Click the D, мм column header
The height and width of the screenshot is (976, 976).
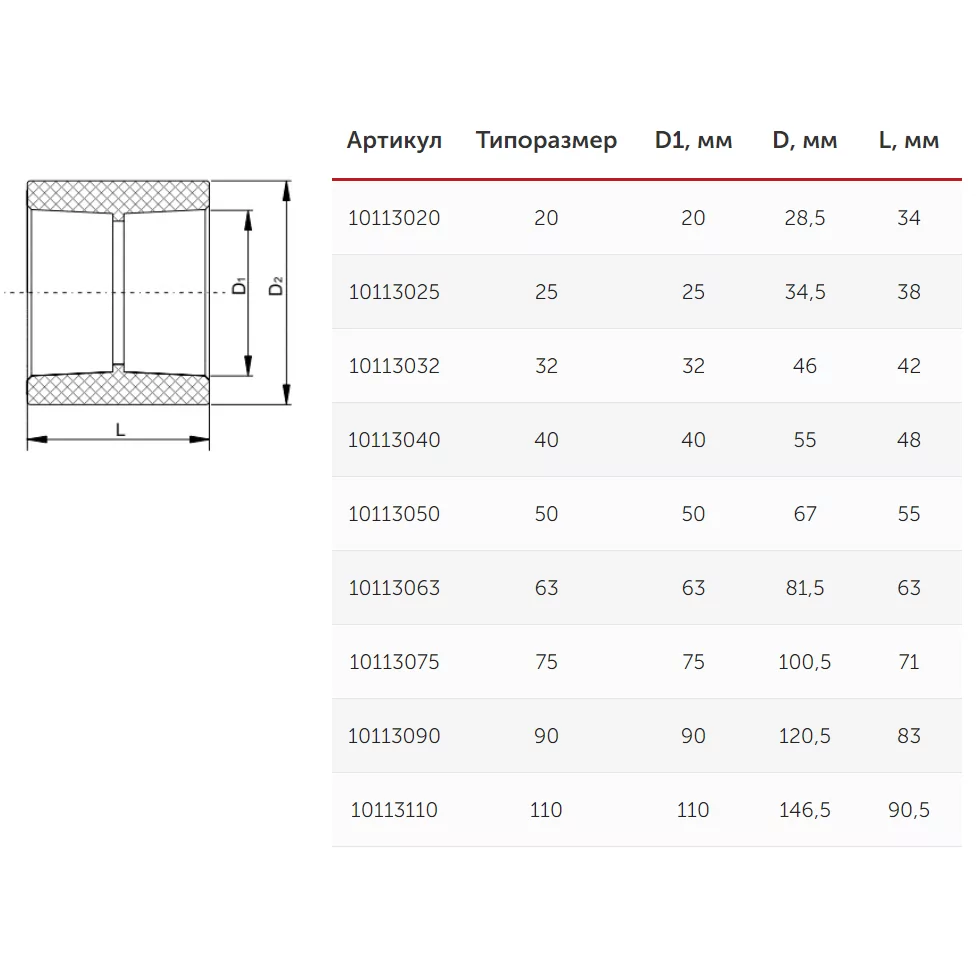pos(804,141)
